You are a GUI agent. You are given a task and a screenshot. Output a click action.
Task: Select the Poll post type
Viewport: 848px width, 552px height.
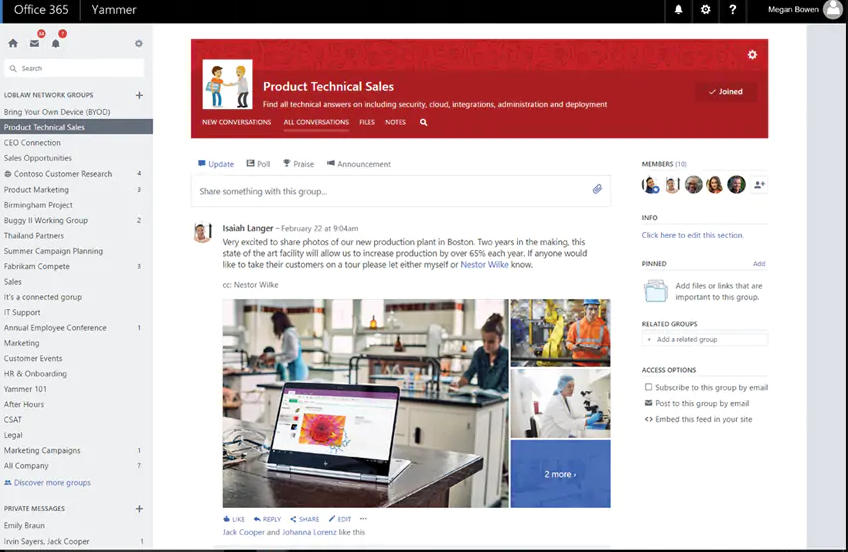[x=259, y=164]
